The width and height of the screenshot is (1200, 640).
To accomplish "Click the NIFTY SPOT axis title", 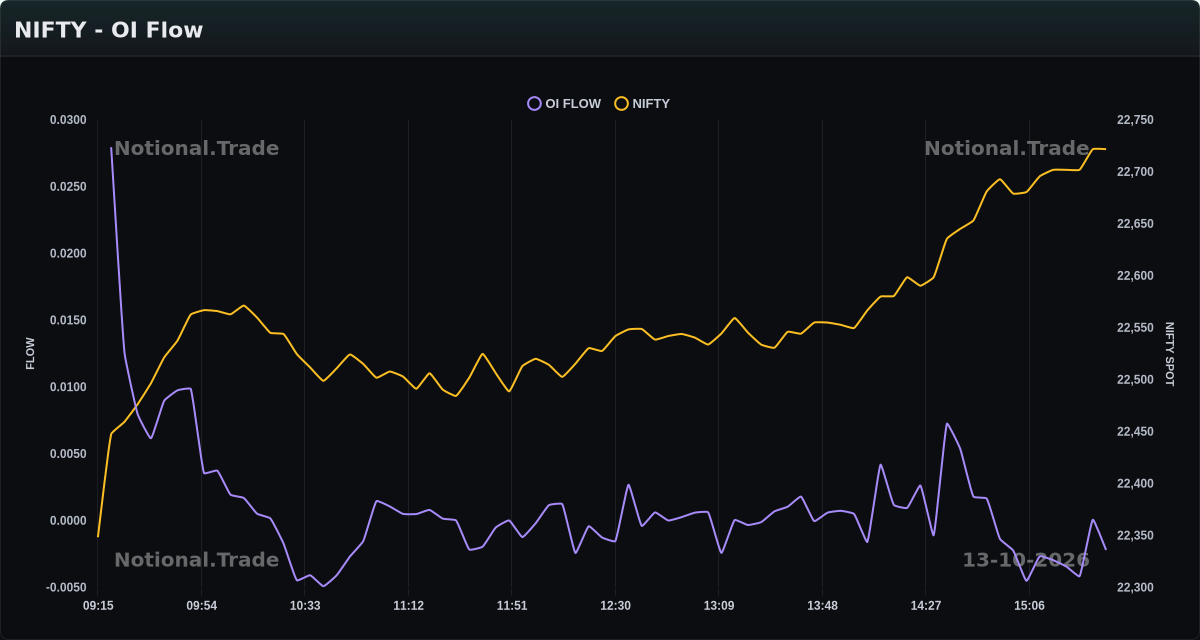I will (x=1169, y=354).
